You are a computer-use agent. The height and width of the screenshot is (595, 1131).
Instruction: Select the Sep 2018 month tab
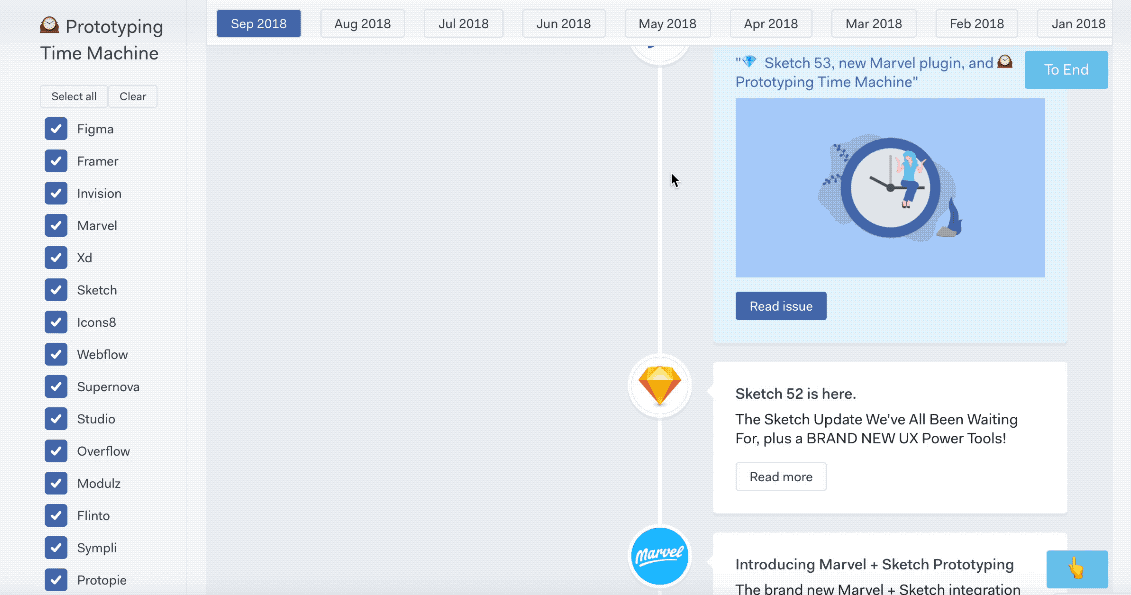click(259, 24)
